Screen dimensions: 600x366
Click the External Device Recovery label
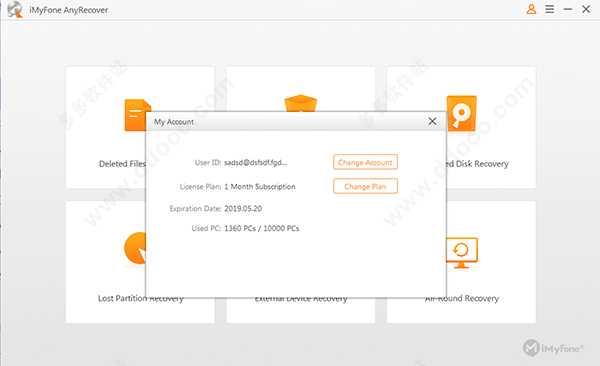[301, 299]
